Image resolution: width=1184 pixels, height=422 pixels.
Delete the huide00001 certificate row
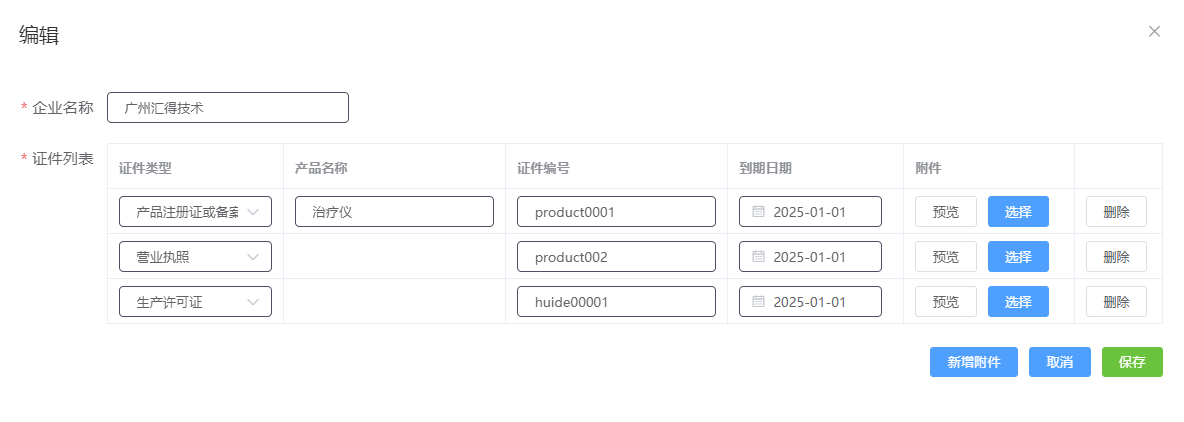(1116, 302)
